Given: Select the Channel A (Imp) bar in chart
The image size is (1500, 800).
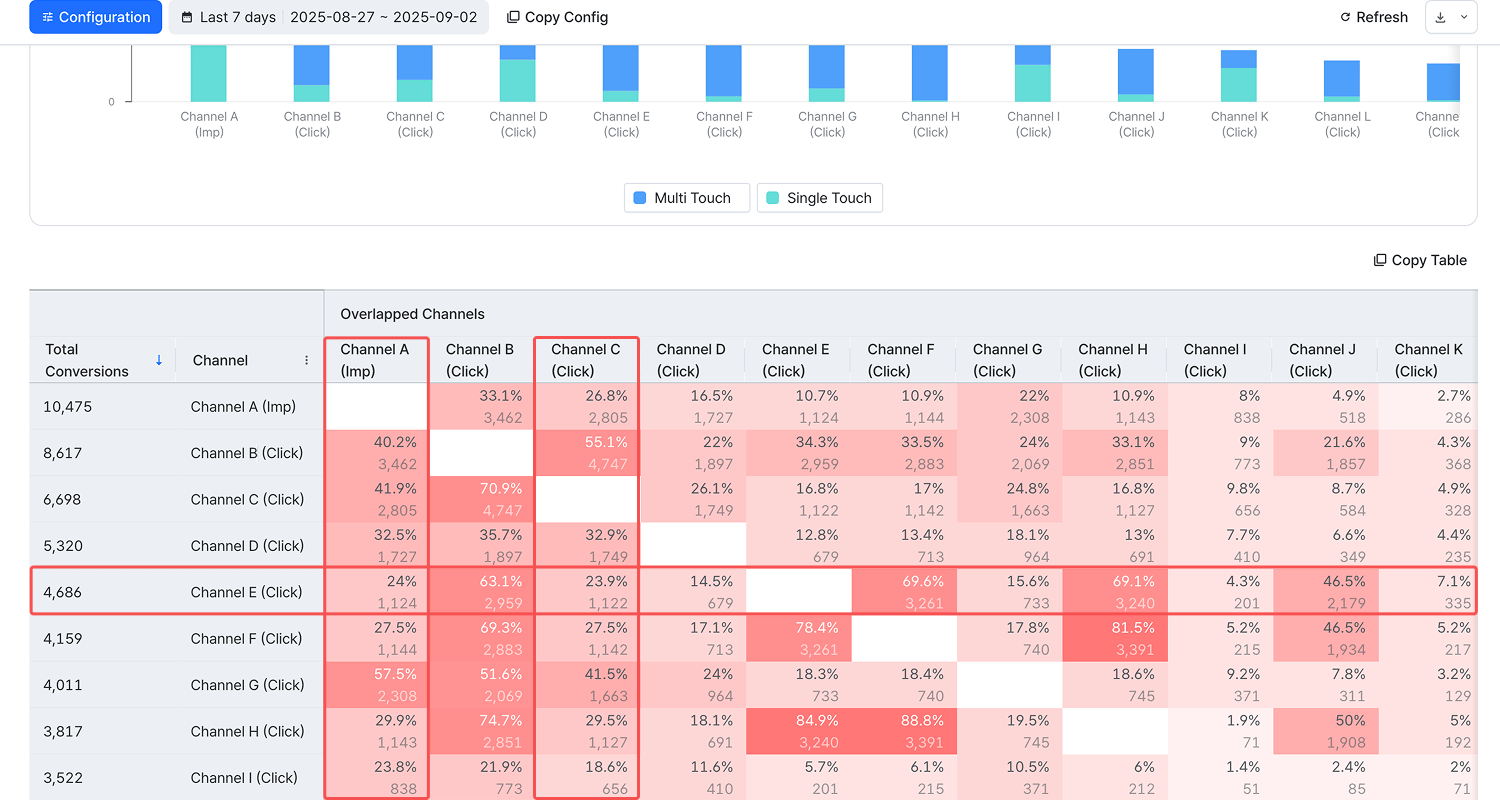Looking at the screenshot, I should tap(209, 73).
